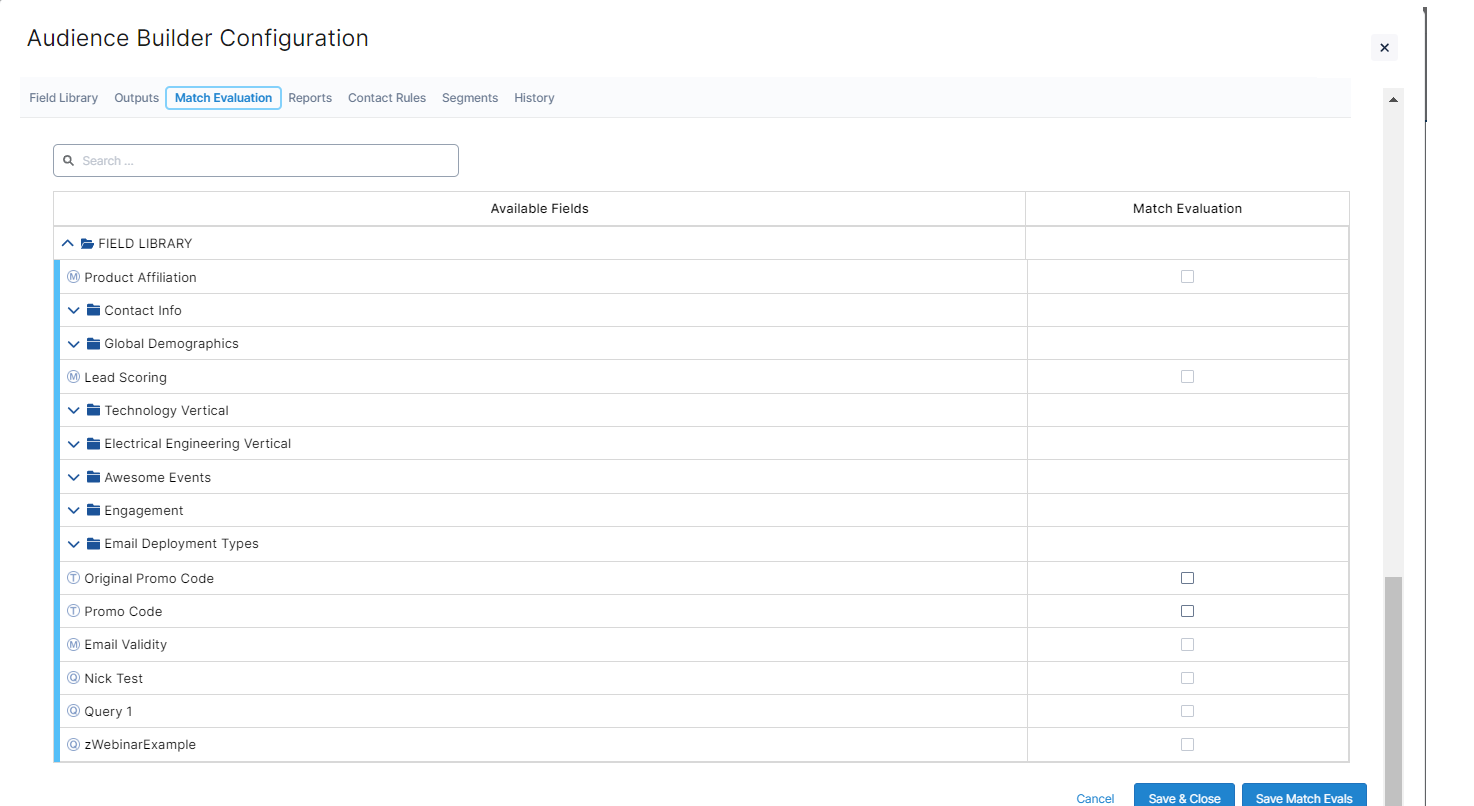This screenshot has width=1474, height=806.
Task: Enable match evaluation for Original Promo Code
Action: (x=1187, y=578)
